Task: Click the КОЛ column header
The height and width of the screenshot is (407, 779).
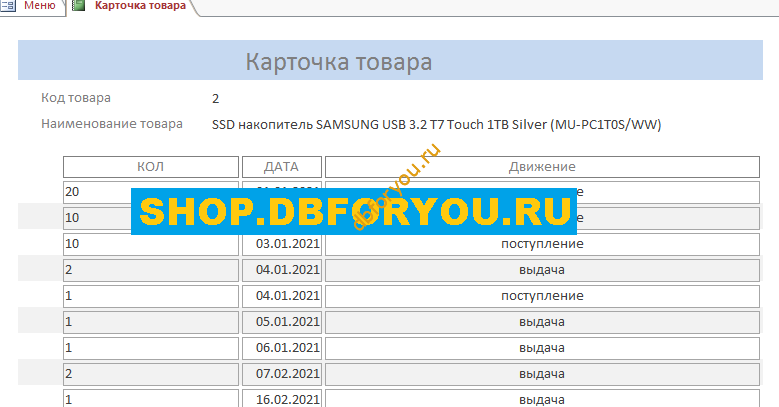Action: tap(151, 167)
